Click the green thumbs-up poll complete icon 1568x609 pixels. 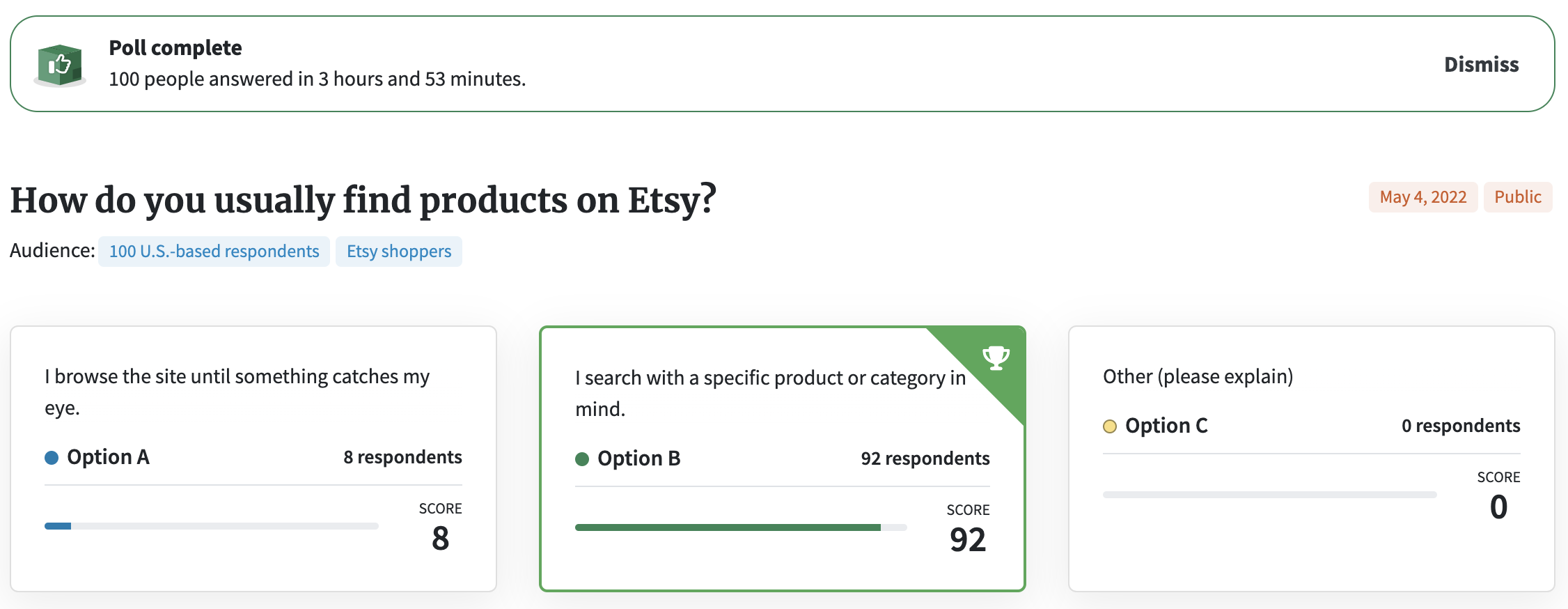(x=61, y=65)
